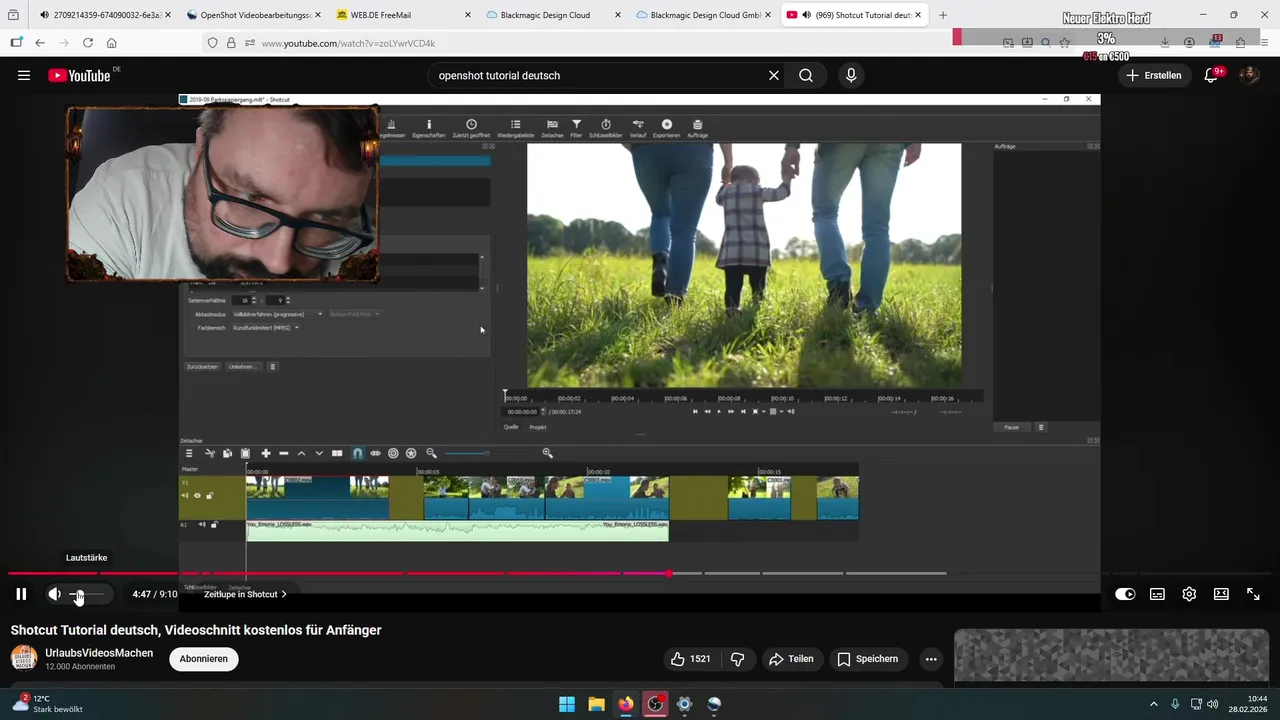Mute the video with the speaker icon

click(54, 594)
